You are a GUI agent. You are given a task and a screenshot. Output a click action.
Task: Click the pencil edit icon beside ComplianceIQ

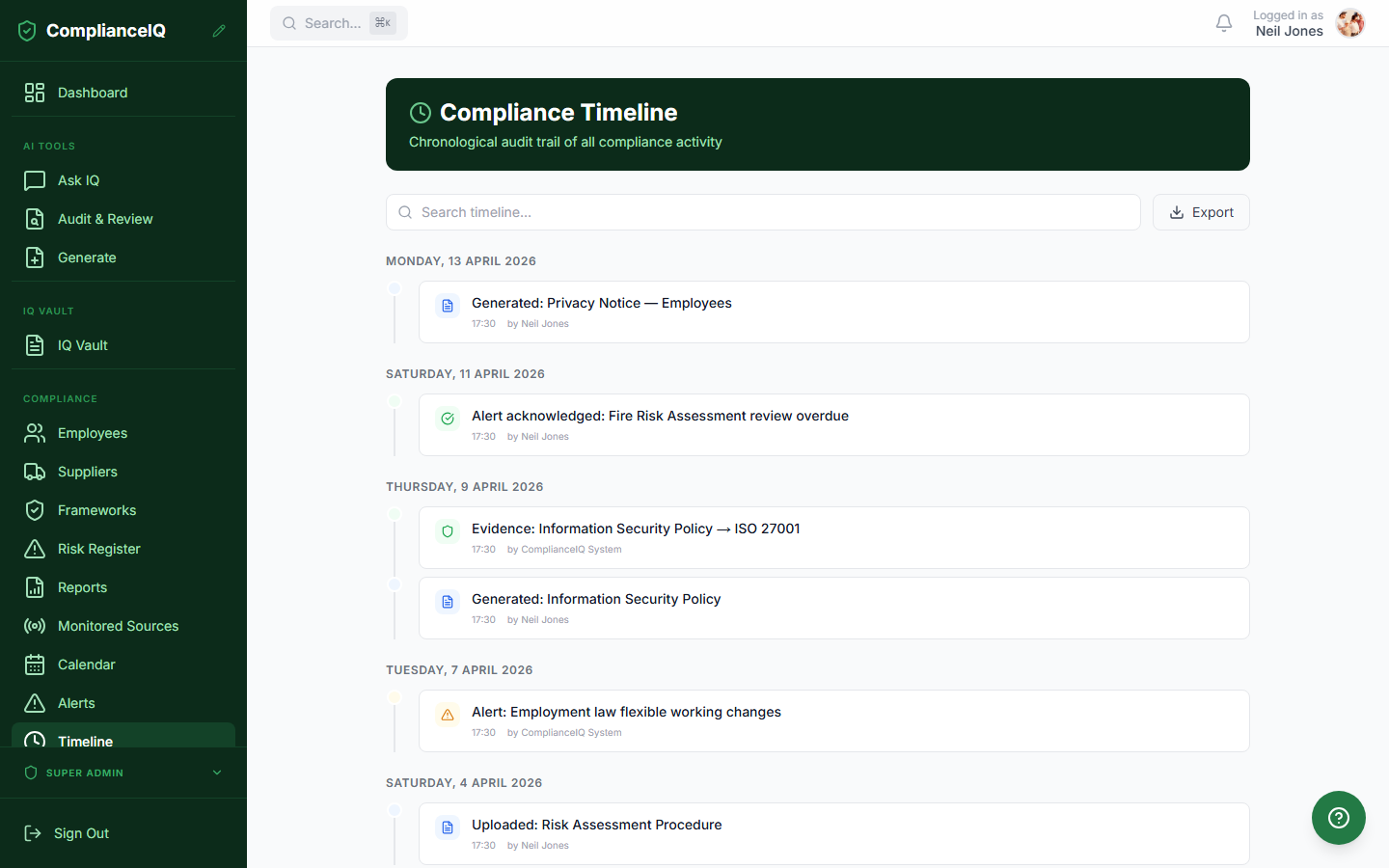click(219, 31)
